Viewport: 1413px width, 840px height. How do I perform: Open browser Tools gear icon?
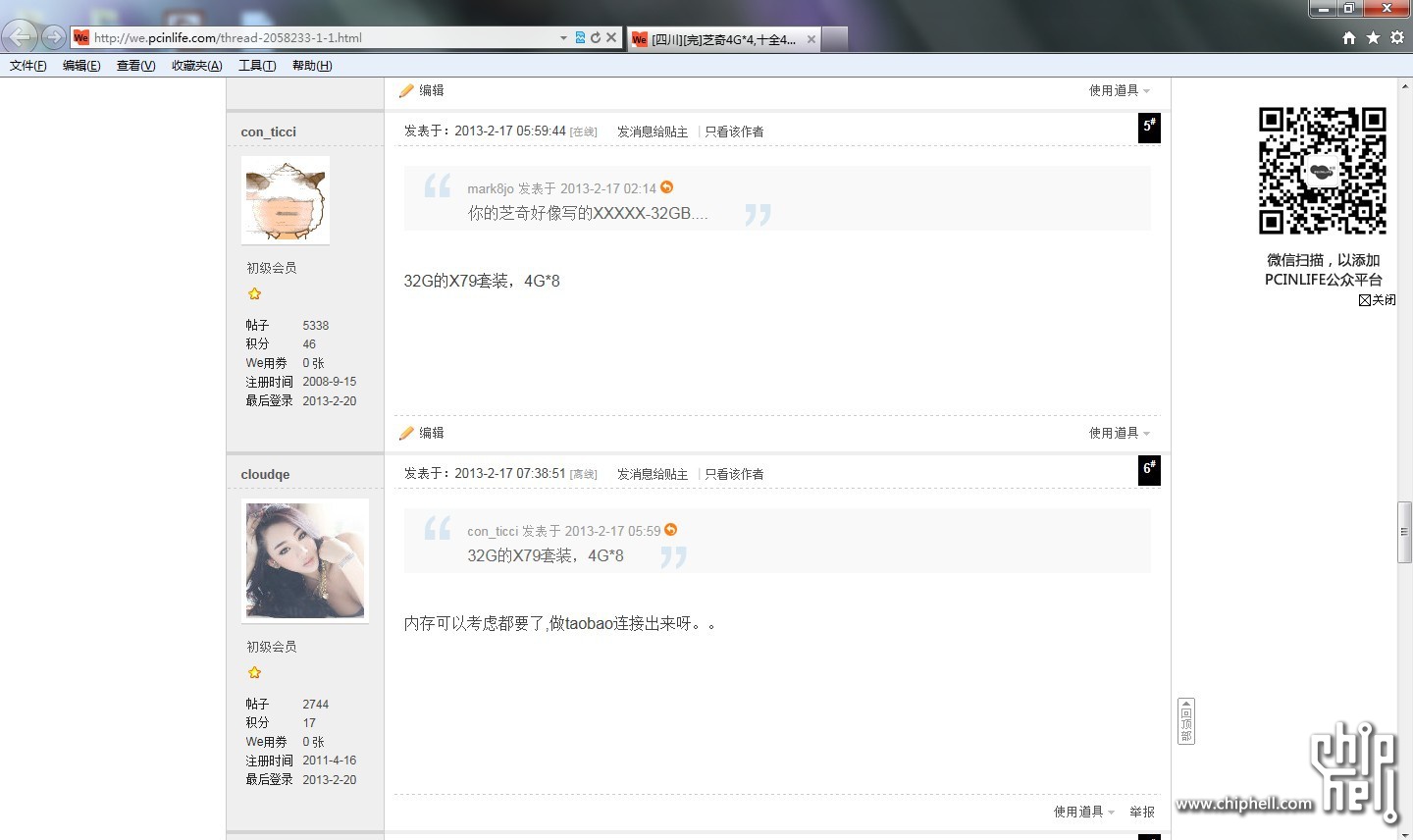[1397, 37]
